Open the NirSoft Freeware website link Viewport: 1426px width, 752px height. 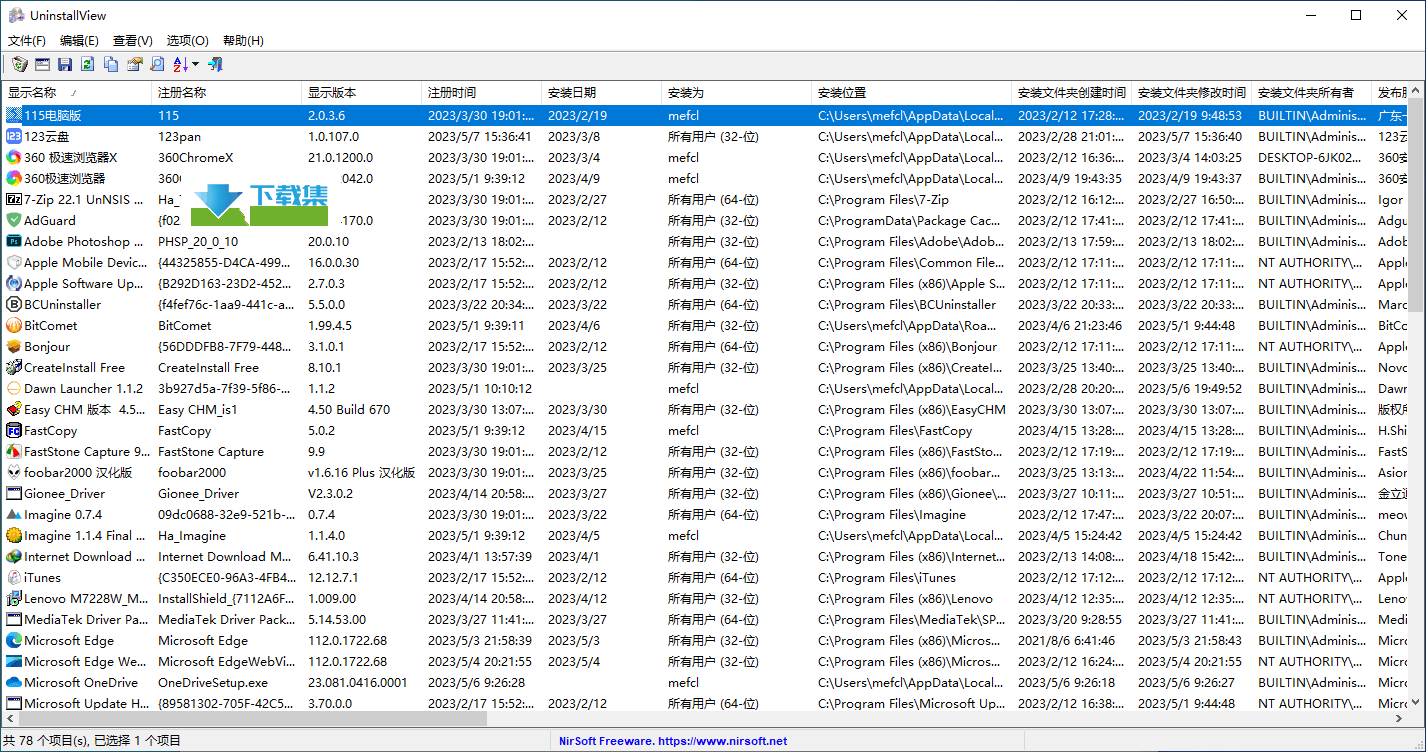coord(673,741)
